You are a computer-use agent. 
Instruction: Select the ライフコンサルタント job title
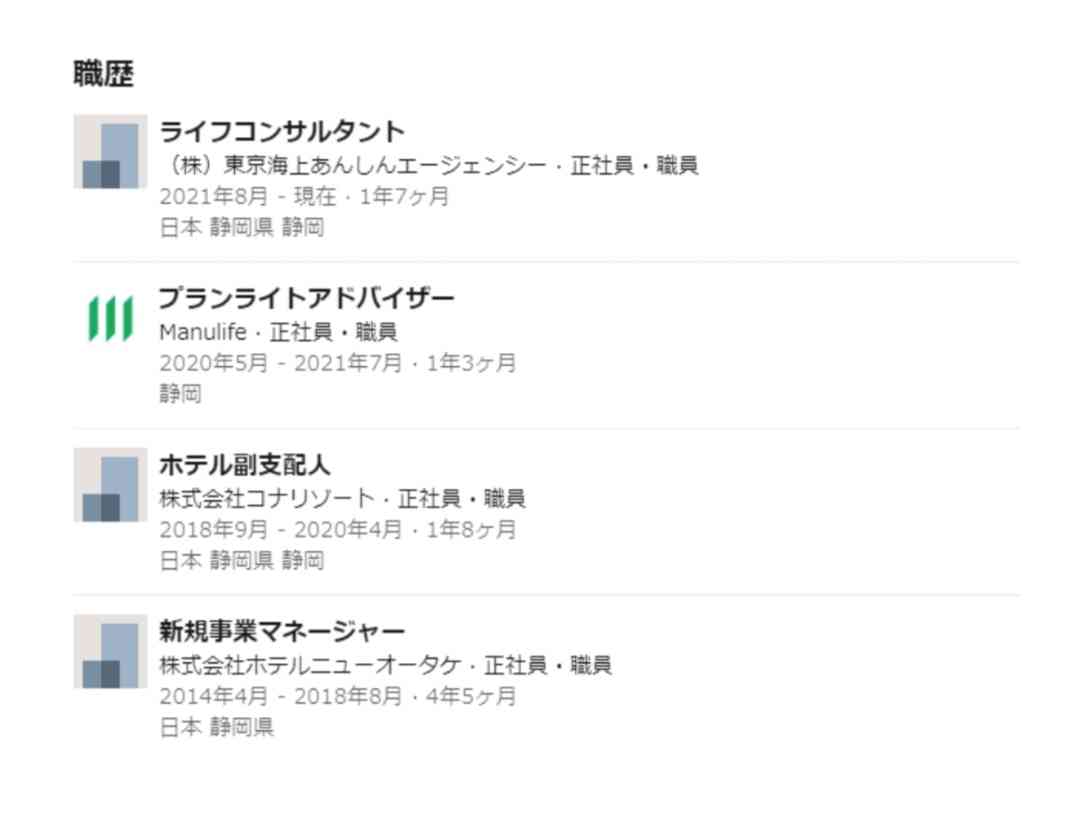(x=282, y=131)
